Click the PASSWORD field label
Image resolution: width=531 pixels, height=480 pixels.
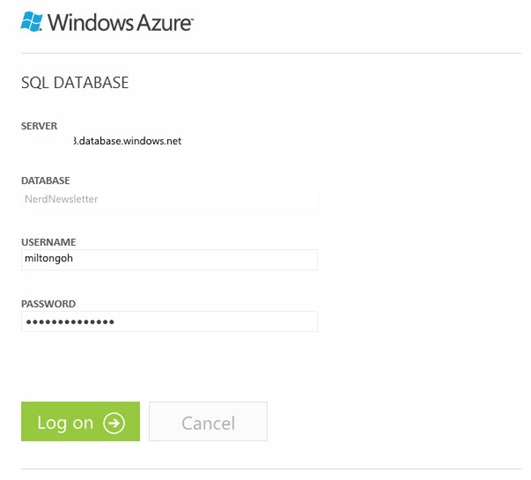(x=48, y=304)
